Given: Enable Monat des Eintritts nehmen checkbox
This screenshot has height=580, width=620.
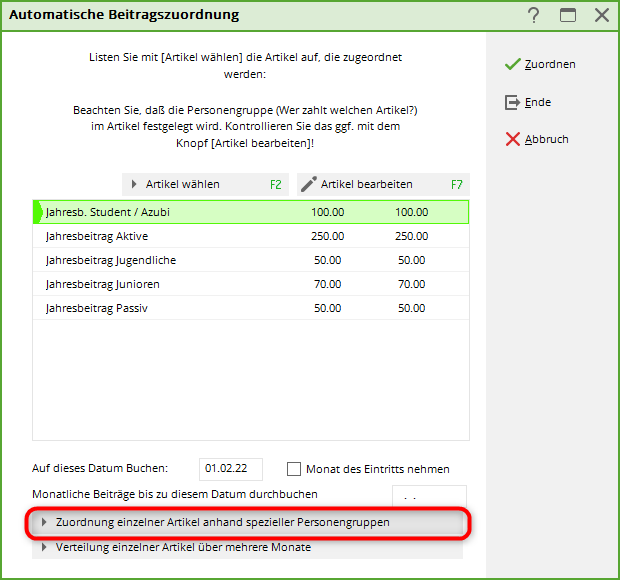Looking at the screenshot, I should click(x=294, y=469).
